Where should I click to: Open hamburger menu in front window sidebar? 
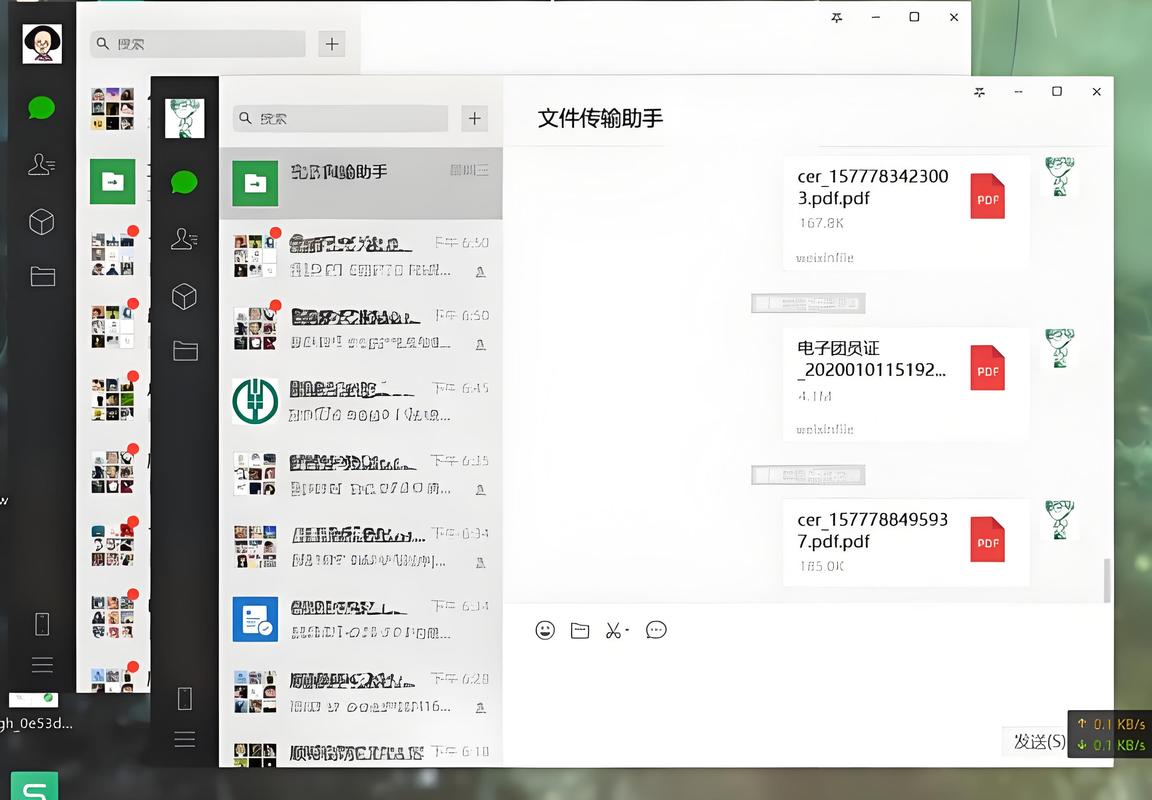[x=184, y=739]
